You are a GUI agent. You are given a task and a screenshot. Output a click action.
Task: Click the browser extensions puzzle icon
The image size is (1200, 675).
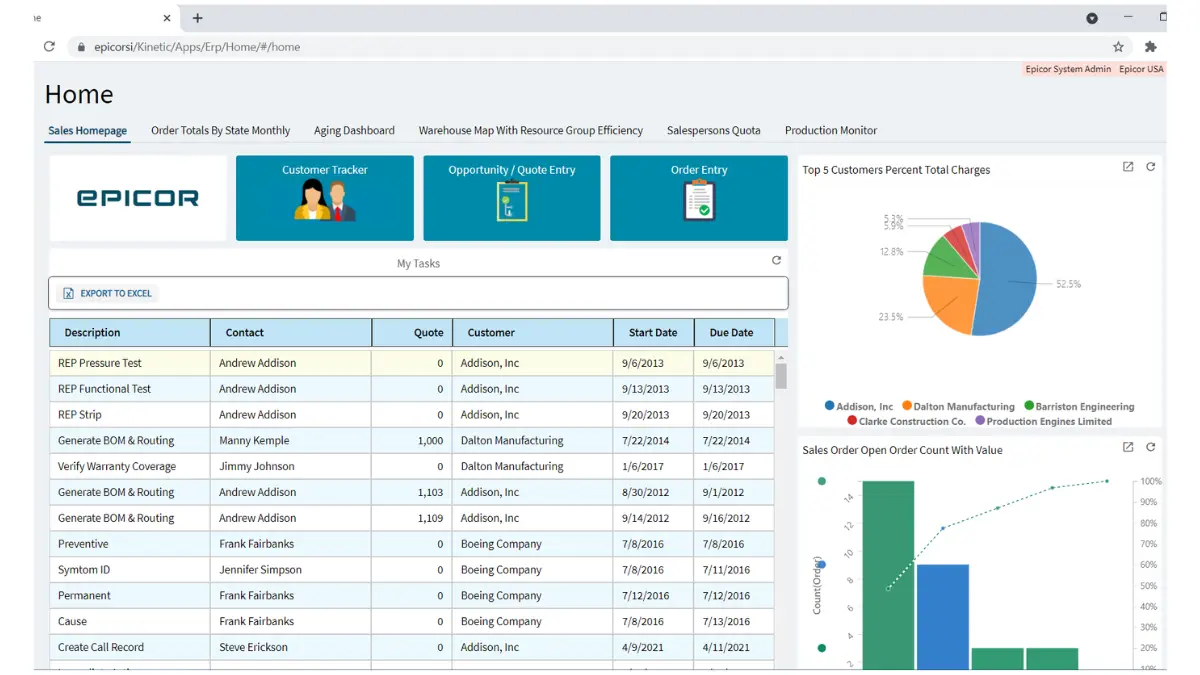(x=1150, y=46)
